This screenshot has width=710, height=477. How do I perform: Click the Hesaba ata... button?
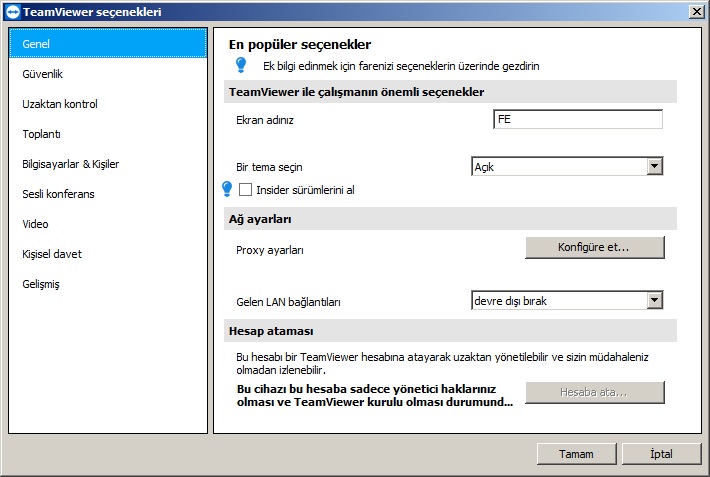click(x=595, y=392)
